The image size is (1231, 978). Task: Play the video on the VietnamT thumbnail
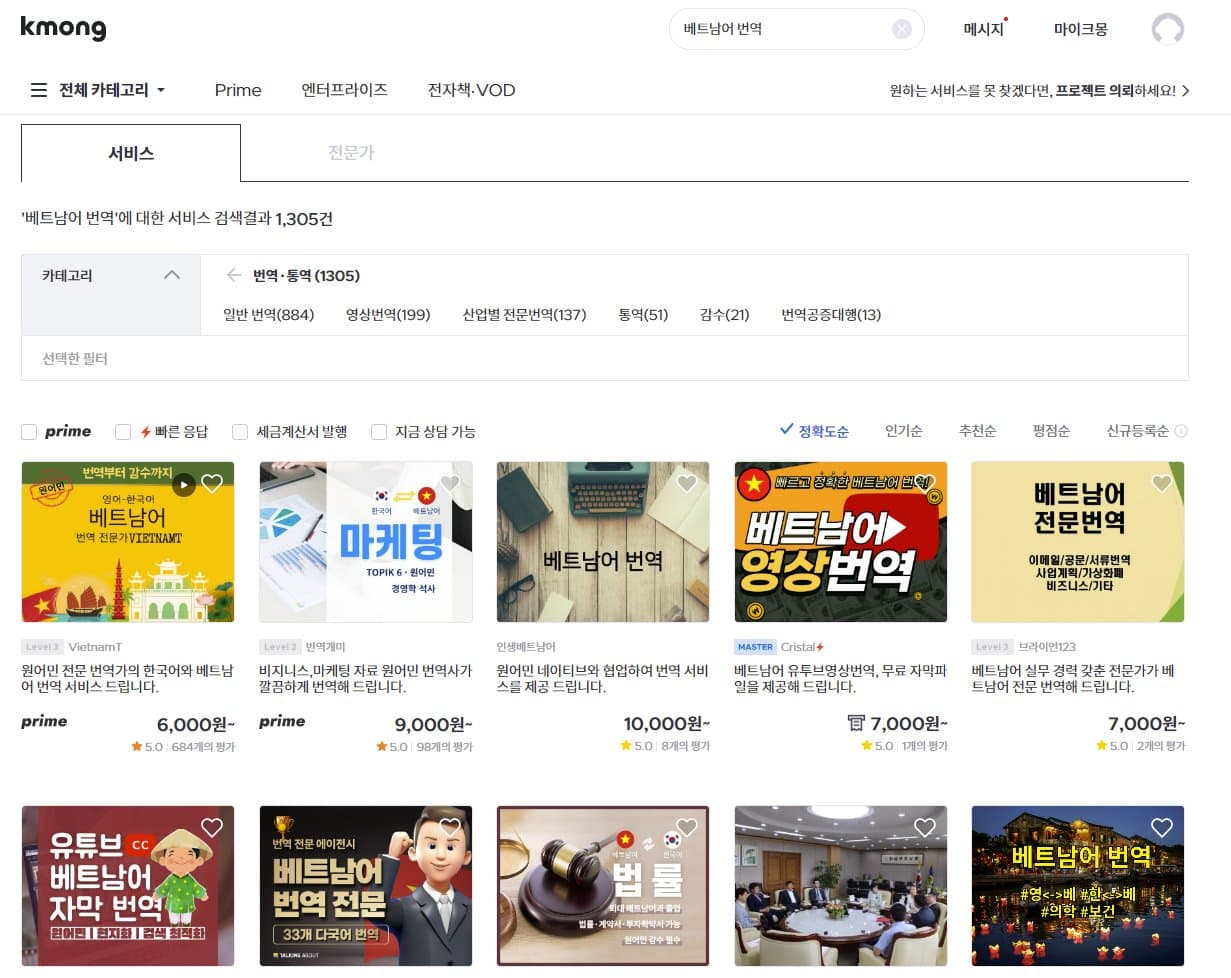183,484
